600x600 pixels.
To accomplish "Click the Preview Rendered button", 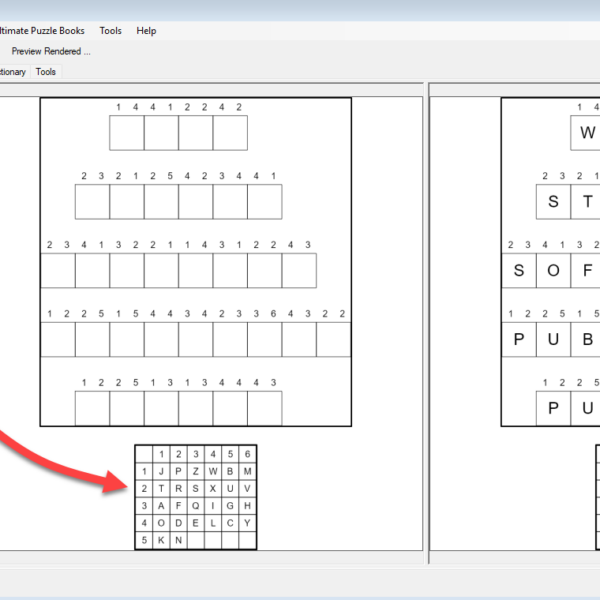I will click(x=50, y=51).
